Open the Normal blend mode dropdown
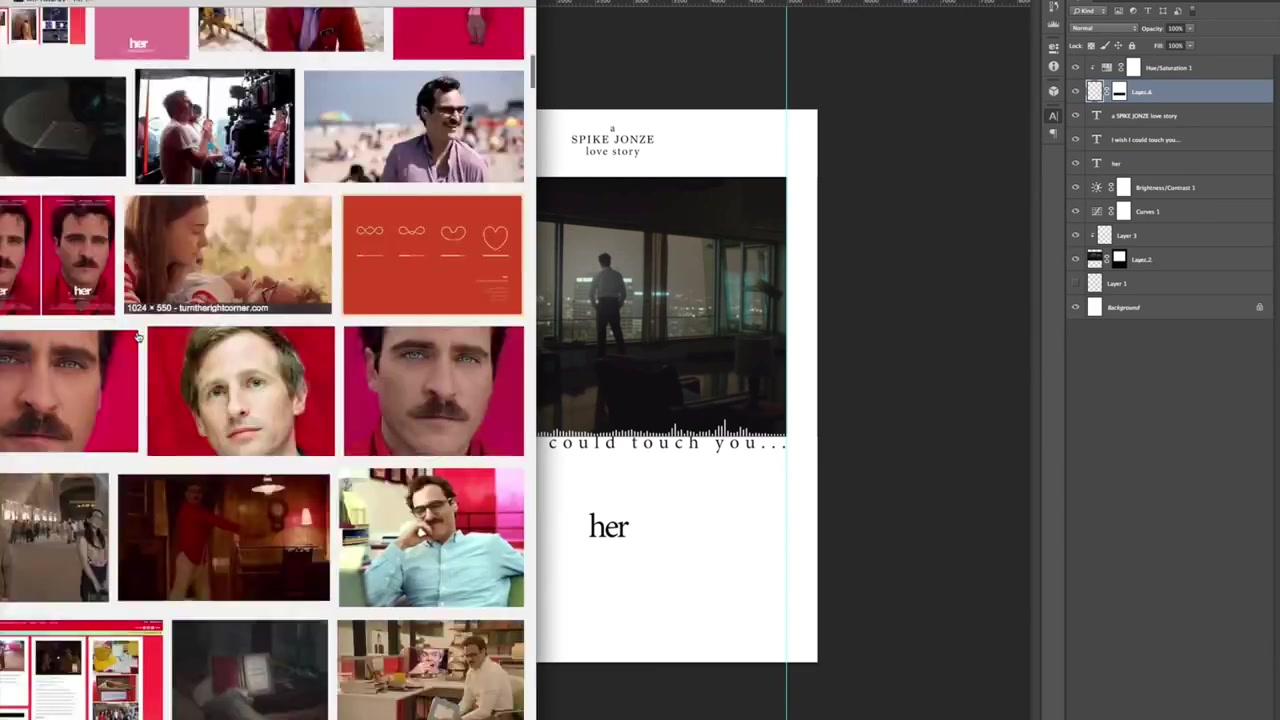 coord(1104,28)
